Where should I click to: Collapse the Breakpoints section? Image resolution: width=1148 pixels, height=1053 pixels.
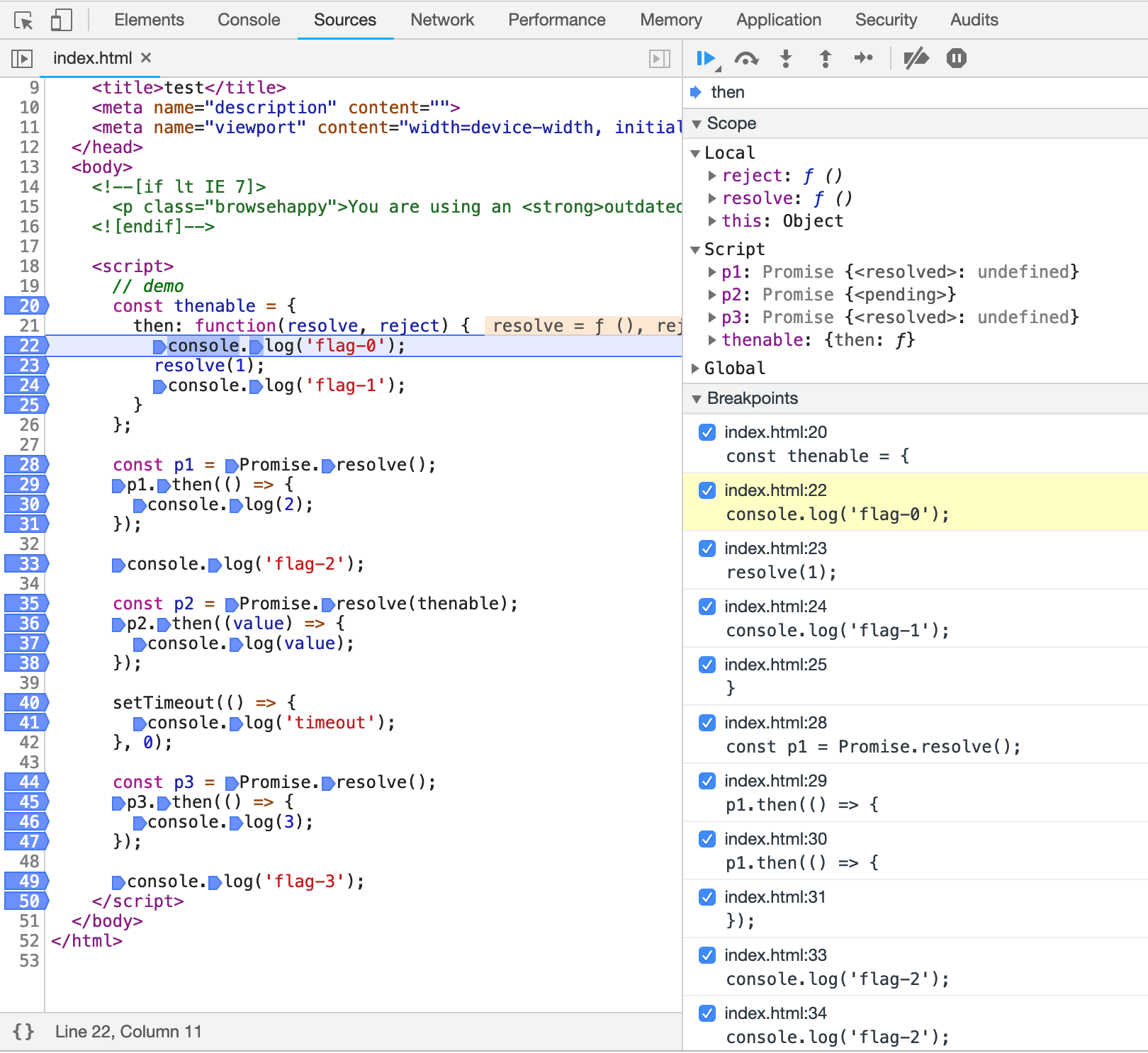tap(697, 399)
